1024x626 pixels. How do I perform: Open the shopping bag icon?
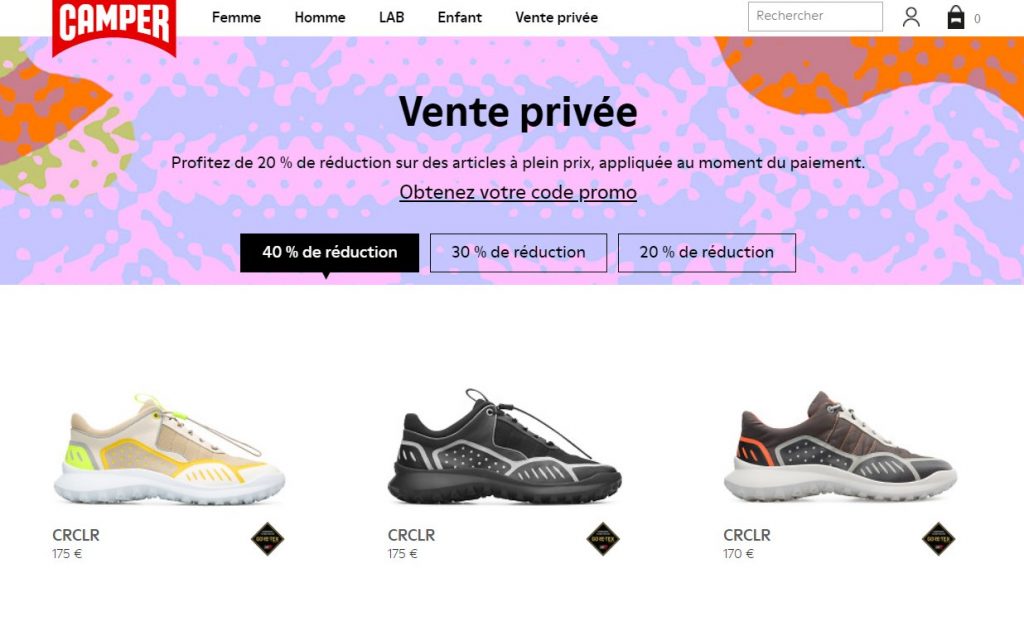955,17
